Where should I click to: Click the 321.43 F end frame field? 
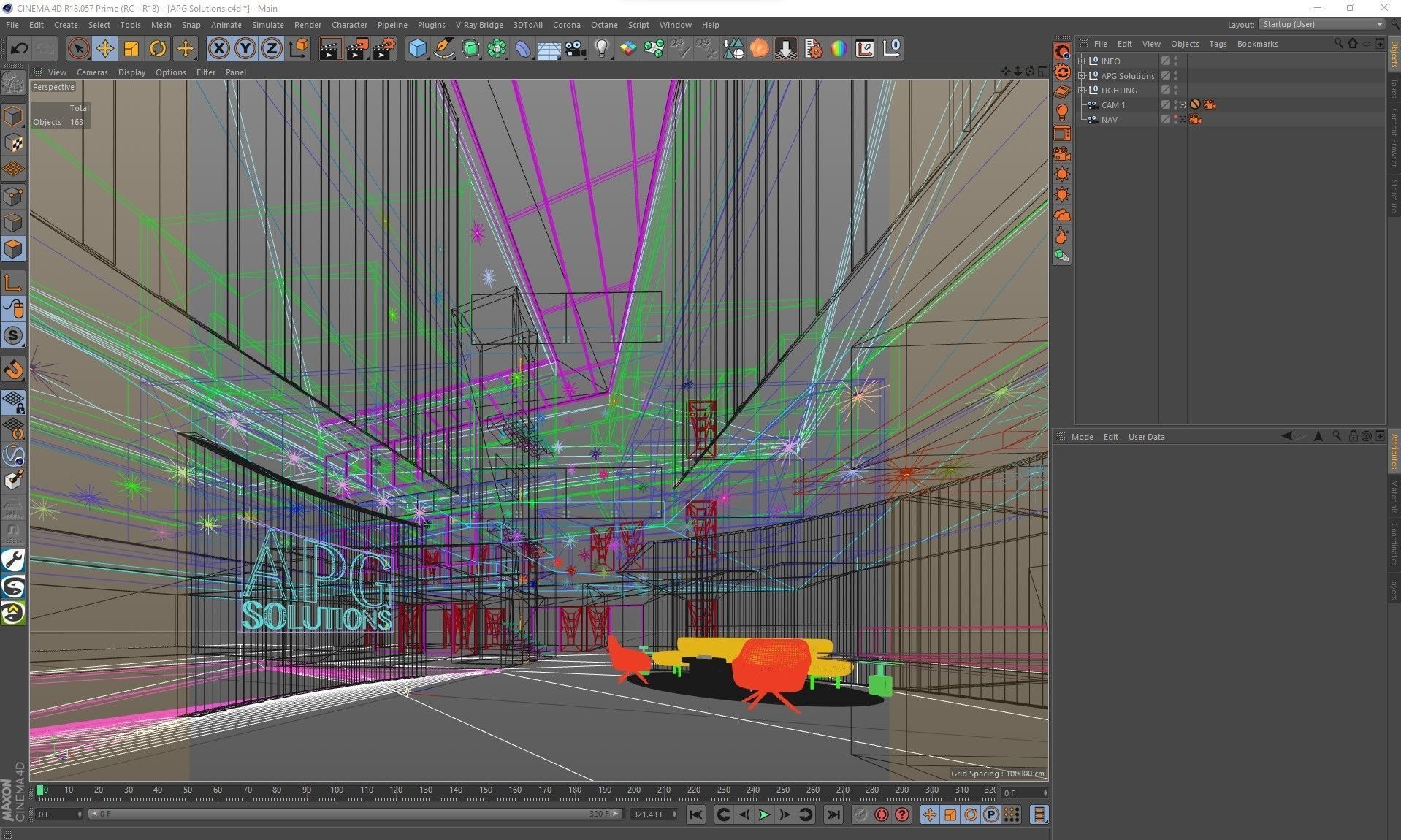tap(654, 814)
